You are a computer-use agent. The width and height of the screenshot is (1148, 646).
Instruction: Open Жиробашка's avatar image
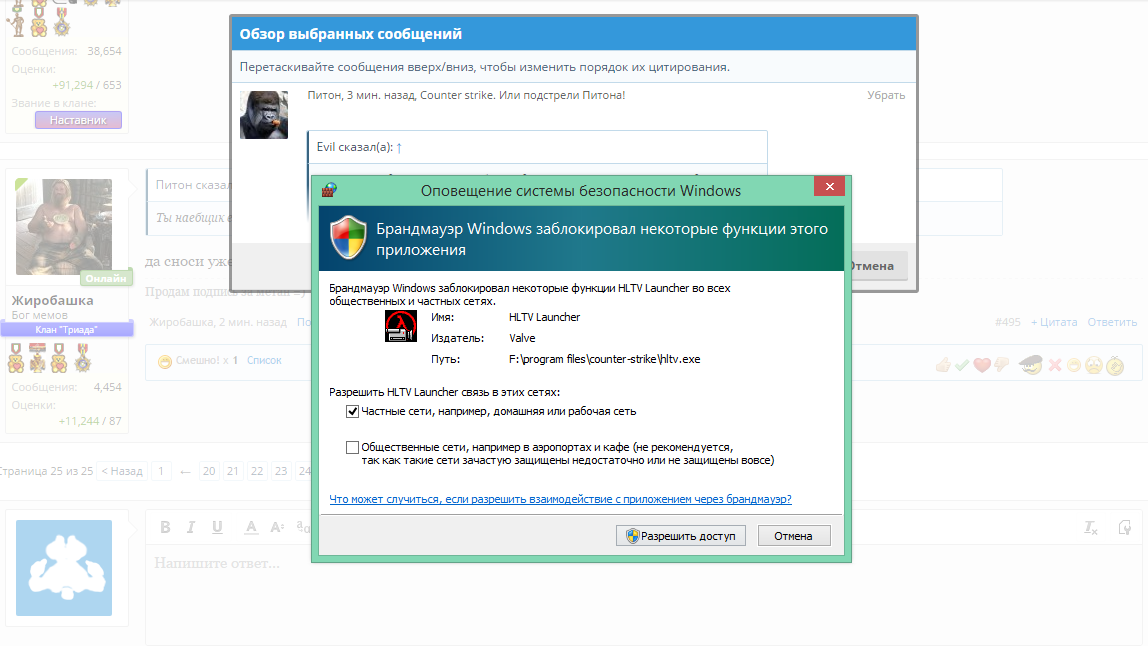click(x=64, y=227)
